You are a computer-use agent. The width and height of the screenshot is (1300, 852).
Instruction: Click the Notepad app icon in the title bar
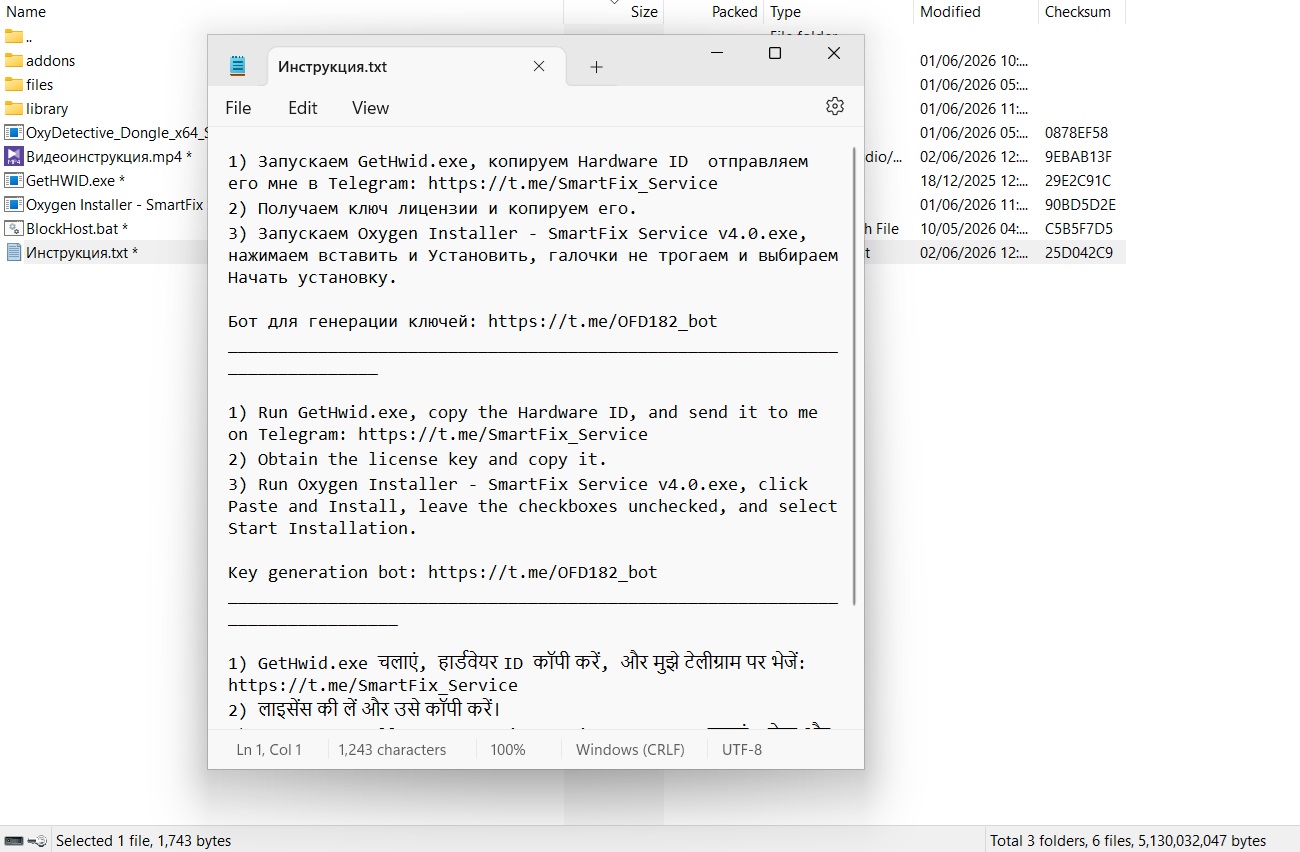(x=237, y=67)
